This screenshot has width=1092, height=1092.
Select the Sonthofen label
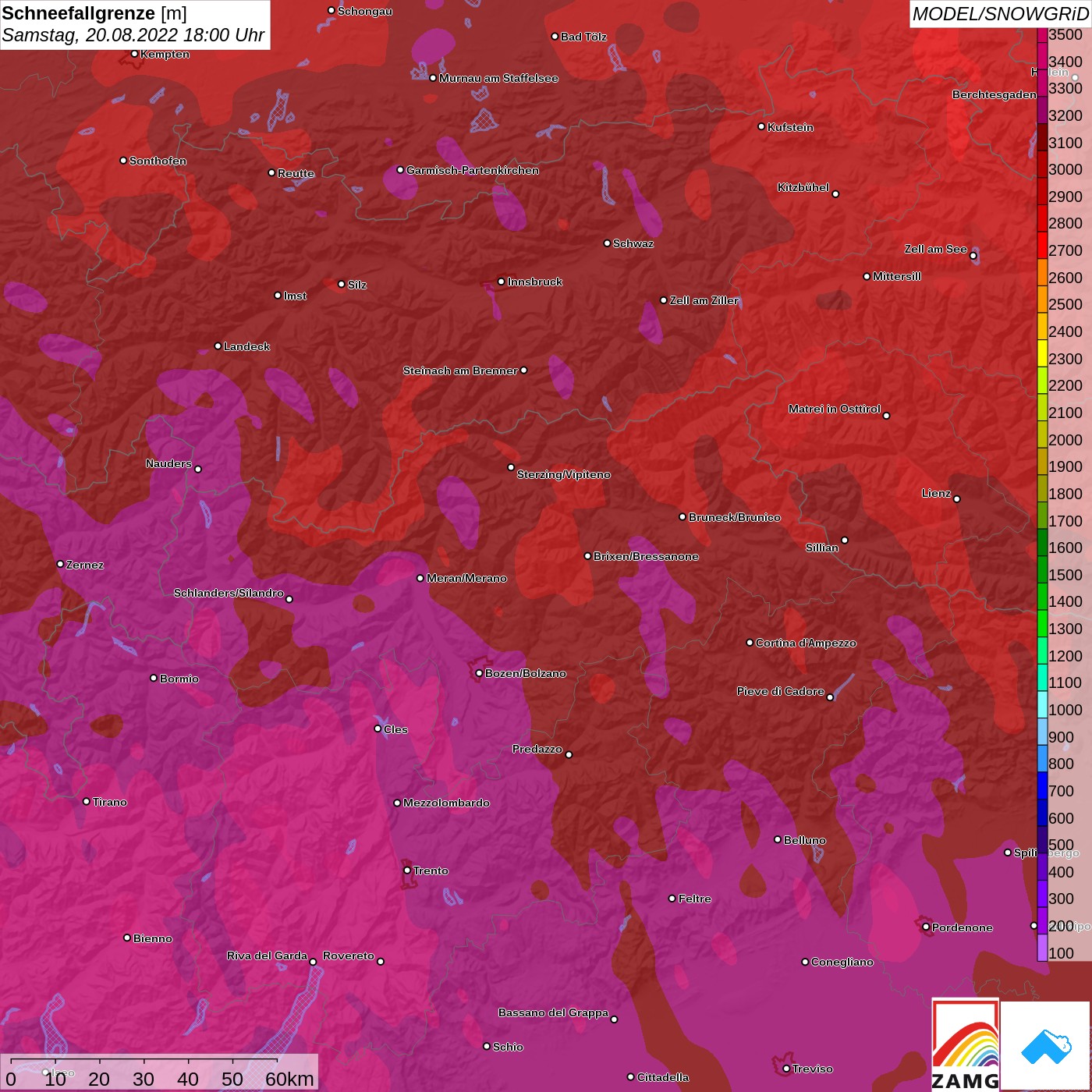coord(158,161)
